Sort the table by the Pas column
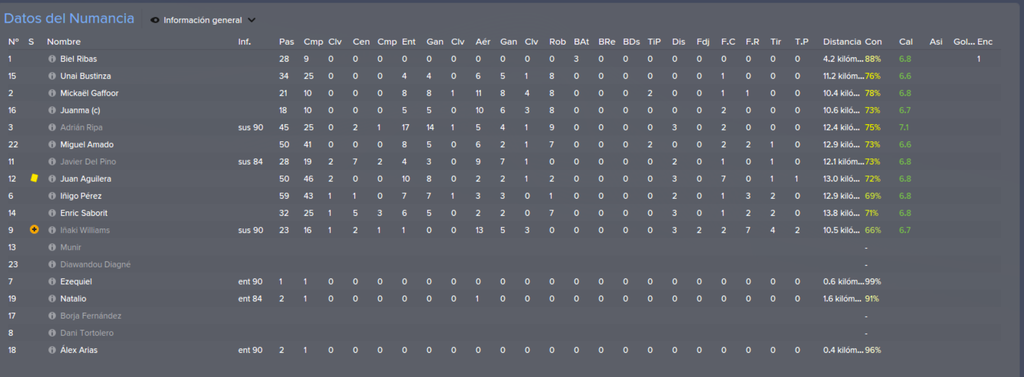This screenshot has height=377, width=1024. [286, 42]
